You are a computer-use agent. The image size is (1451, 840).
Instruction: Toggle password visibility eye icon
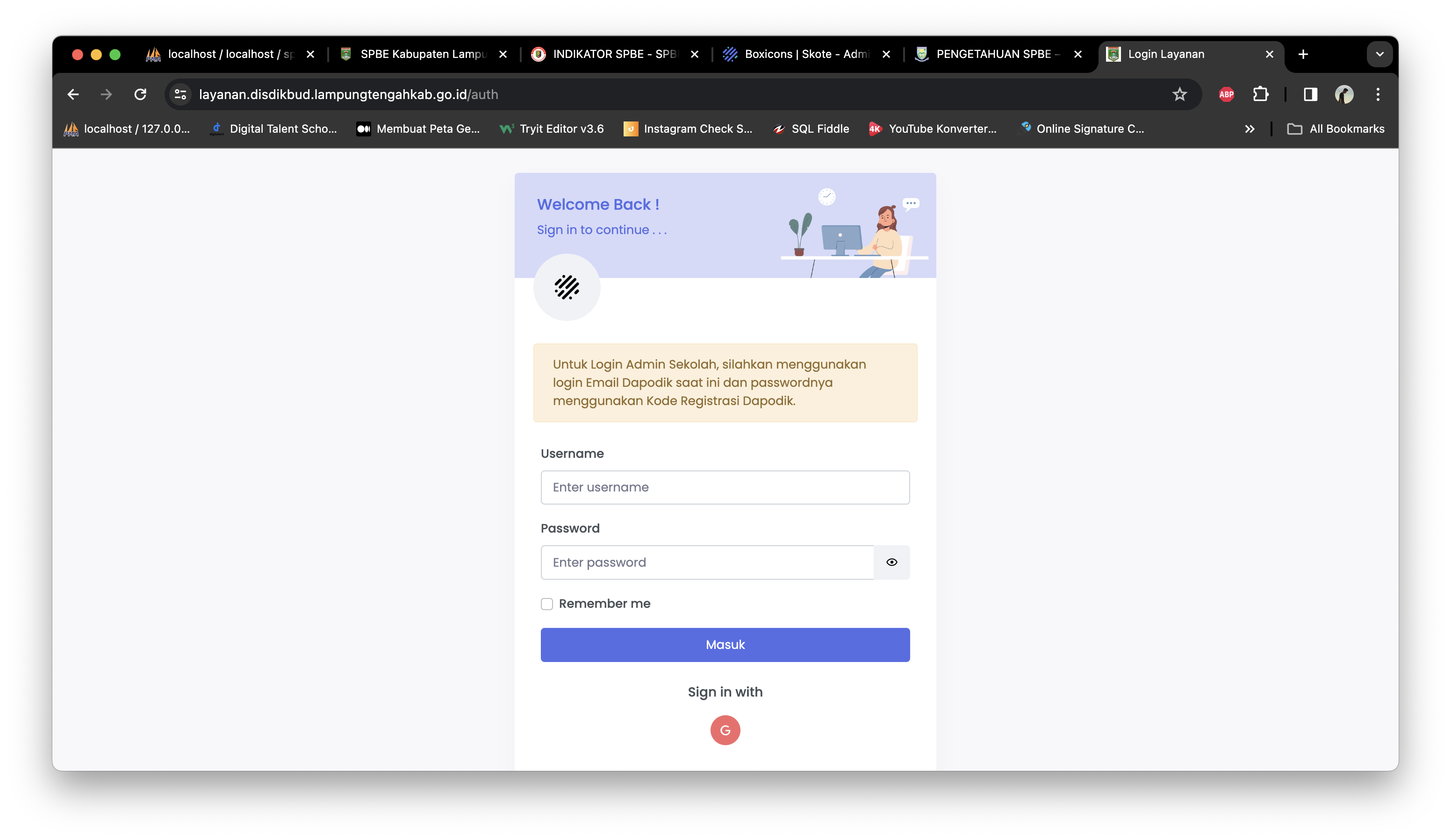[891, 562]
